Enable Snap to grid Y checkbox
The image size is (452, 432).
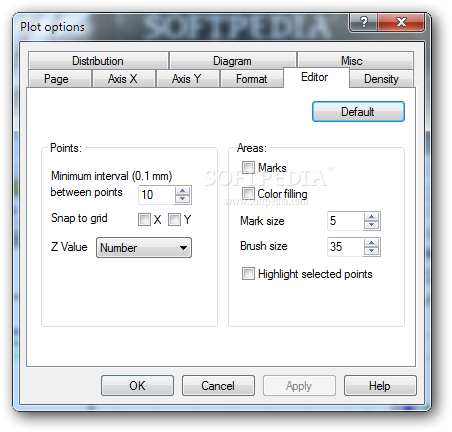pyautogui.click(x=174, y=220)
